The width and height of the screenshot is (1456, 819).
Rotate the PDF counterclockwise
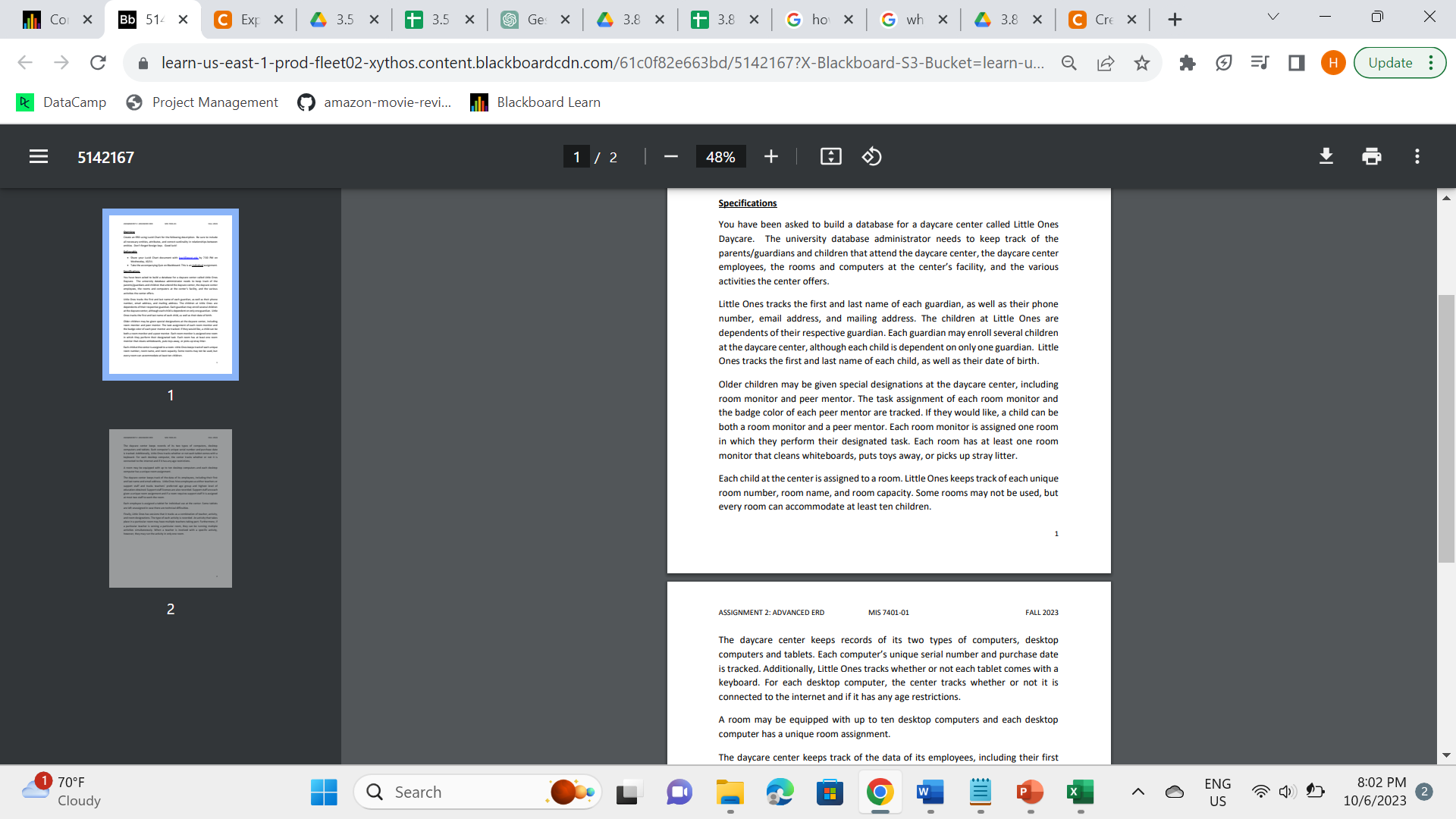click(x=872, y=157)
